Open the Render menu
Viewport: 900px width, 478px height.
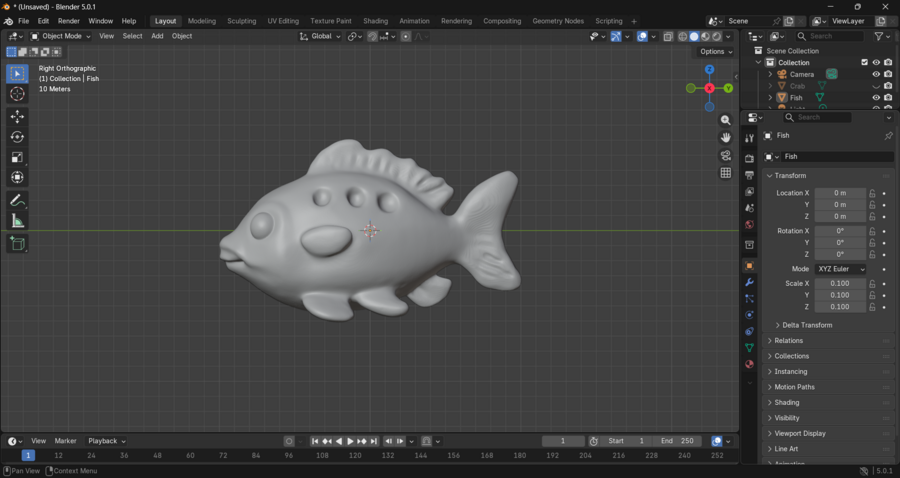pos(69,21)
